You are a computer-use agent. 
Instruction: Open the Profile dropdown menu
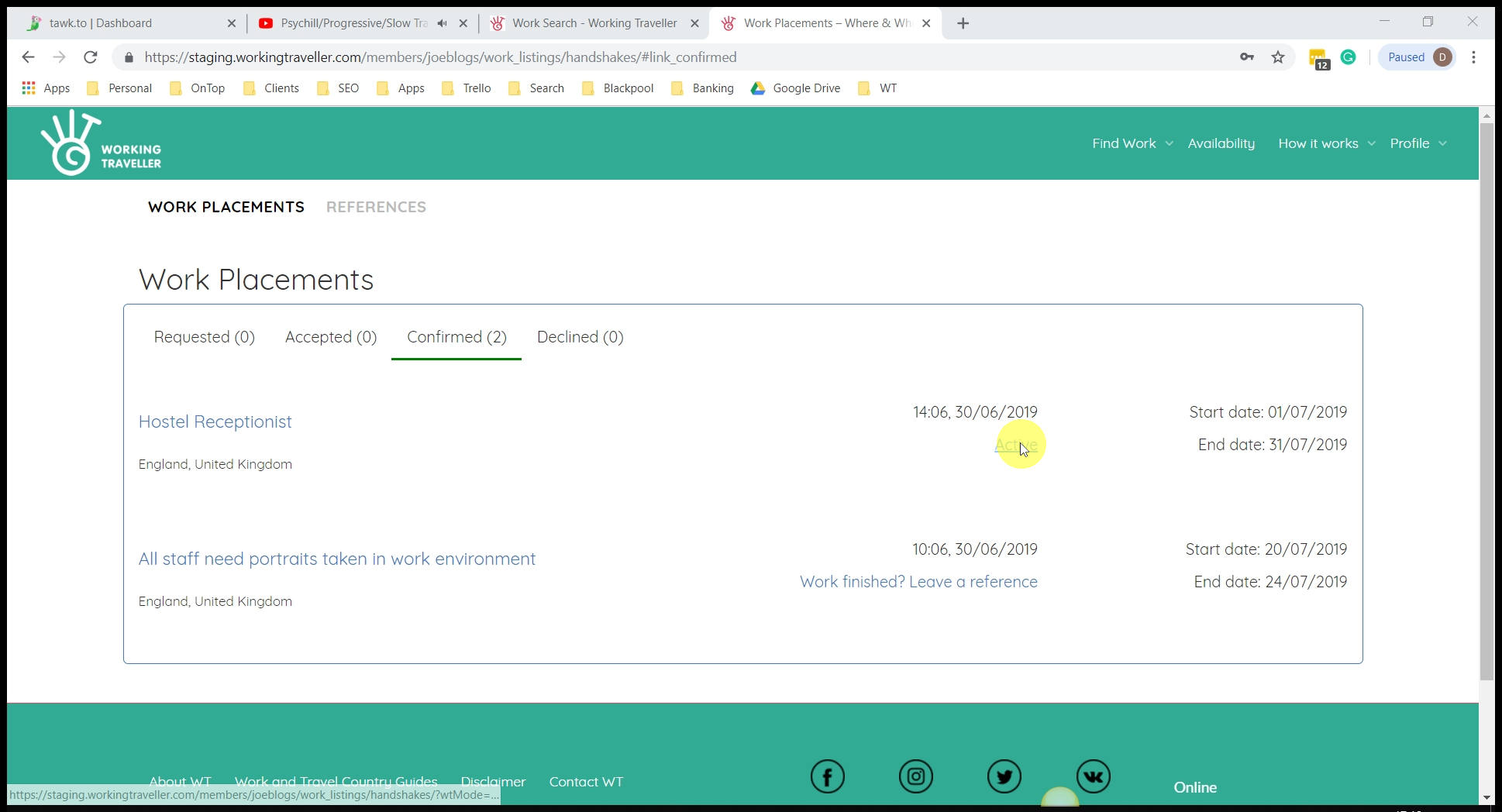tap(1418, 143)
